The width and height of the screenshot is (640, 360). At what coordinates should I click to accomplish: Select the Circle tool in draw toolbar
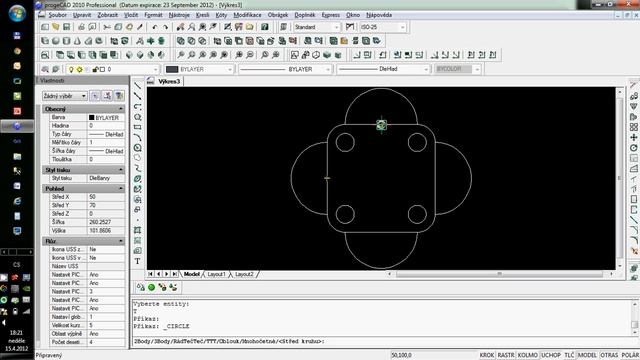point(138,148)
